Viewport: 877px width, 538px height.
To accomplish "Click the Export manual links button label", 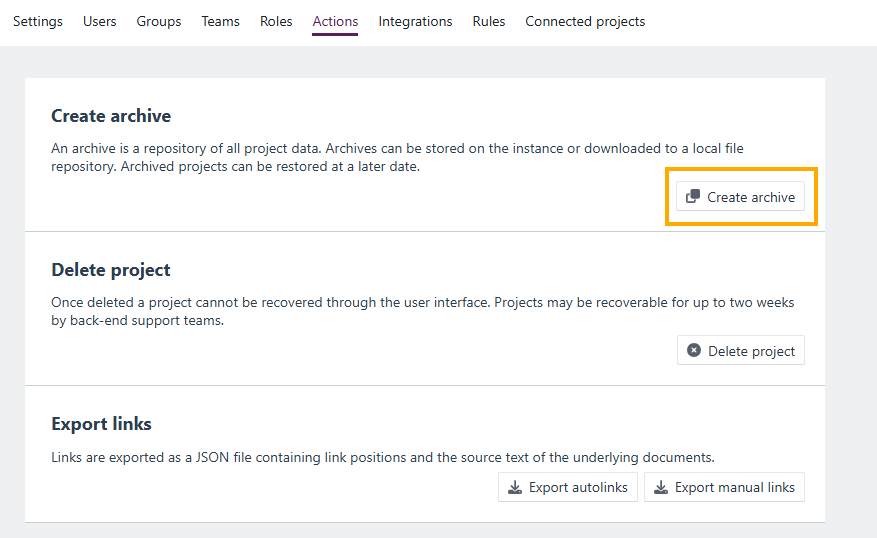I will tap(734, 488).
